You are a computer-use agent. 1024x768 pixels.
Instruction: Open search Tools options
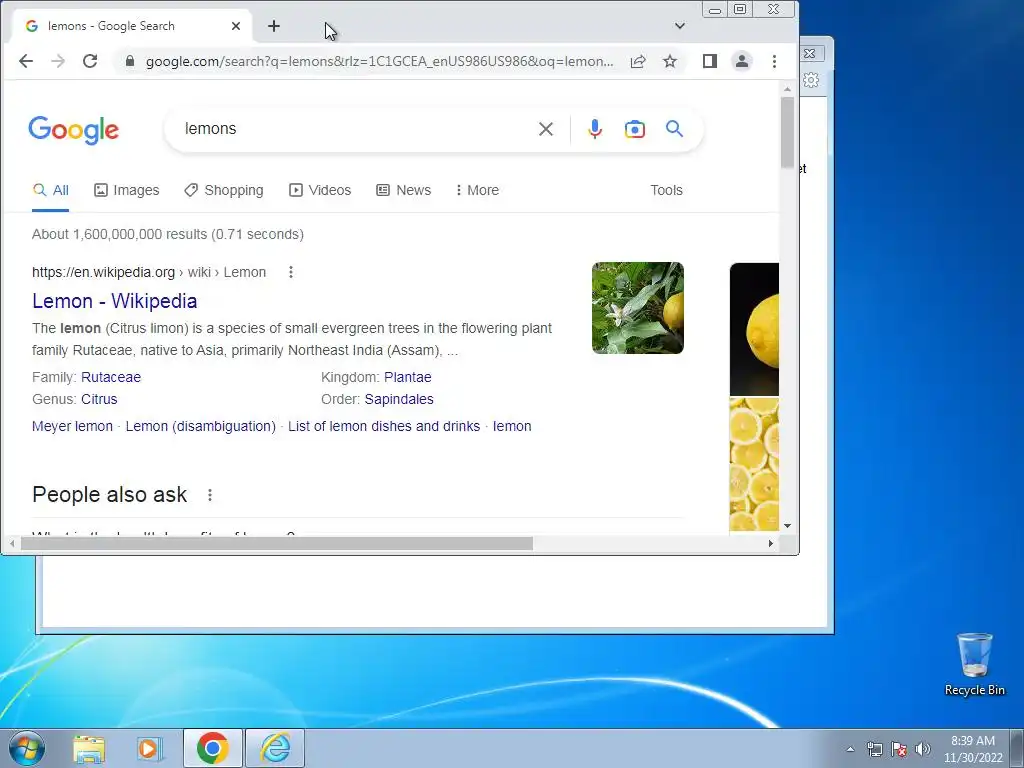[666, 190]
